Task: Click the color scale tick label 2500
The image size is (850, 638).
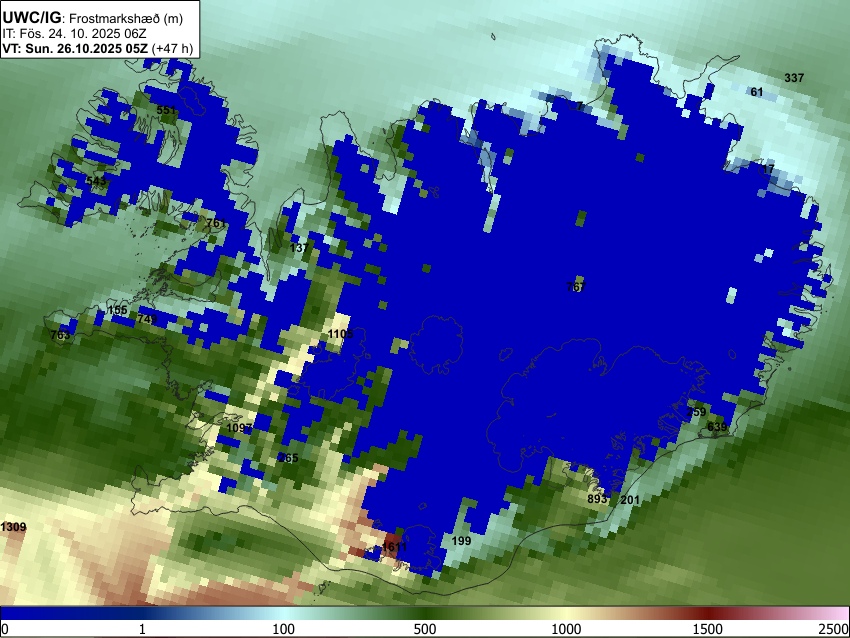Action: coord(834,629)
